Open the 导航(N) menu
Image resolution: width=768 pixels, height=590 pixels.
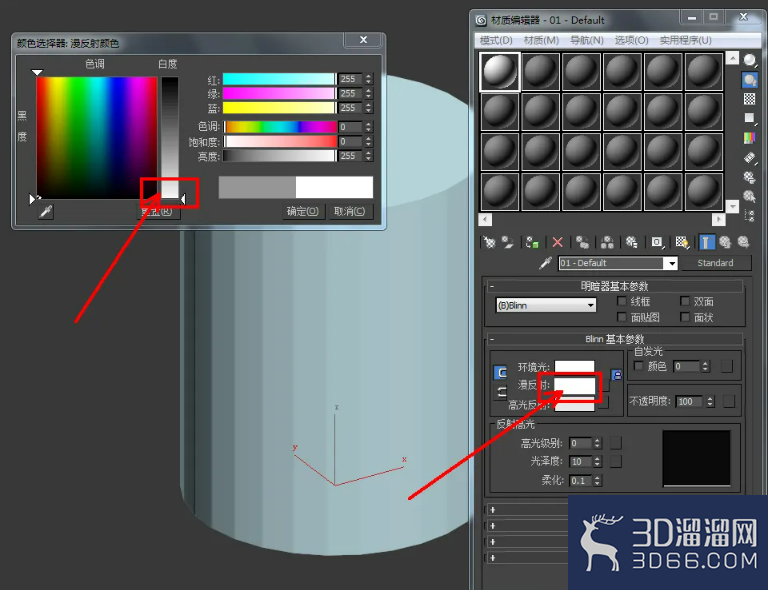[x=587, y=40]
